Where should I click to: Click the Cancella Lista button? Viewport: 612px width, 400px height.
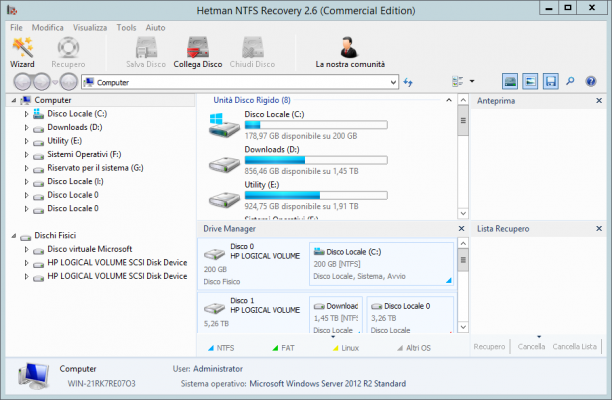575,346
